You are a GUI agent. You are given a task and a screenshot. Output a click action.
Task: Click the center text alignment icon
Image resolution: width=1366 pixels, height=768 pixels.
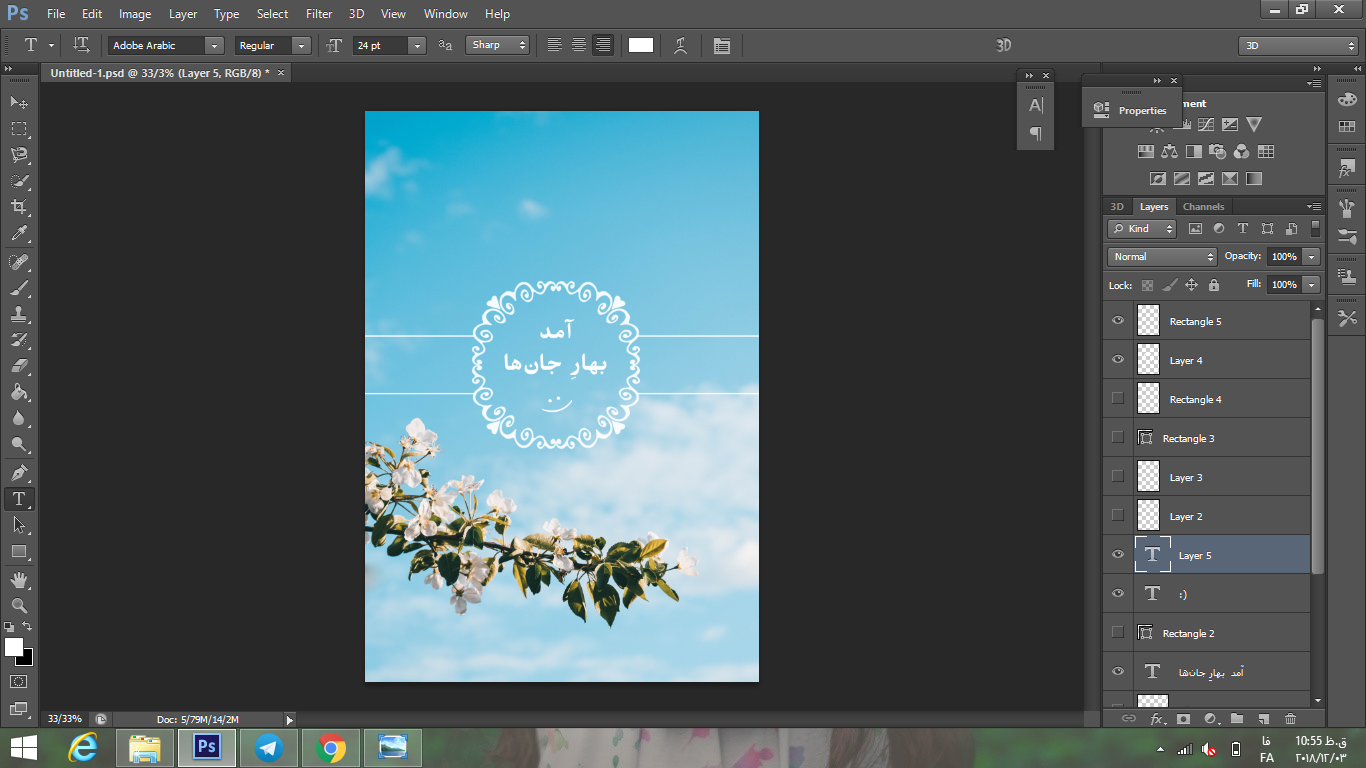coord(579,45)
